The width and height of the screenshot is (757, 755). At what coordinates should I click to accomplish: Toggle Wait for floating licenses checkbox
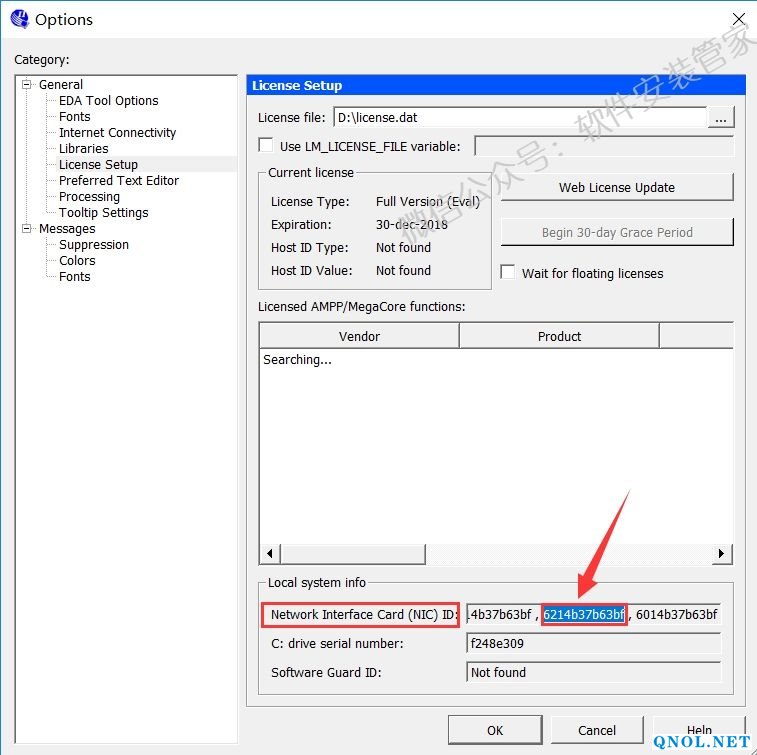pos(508,272)
